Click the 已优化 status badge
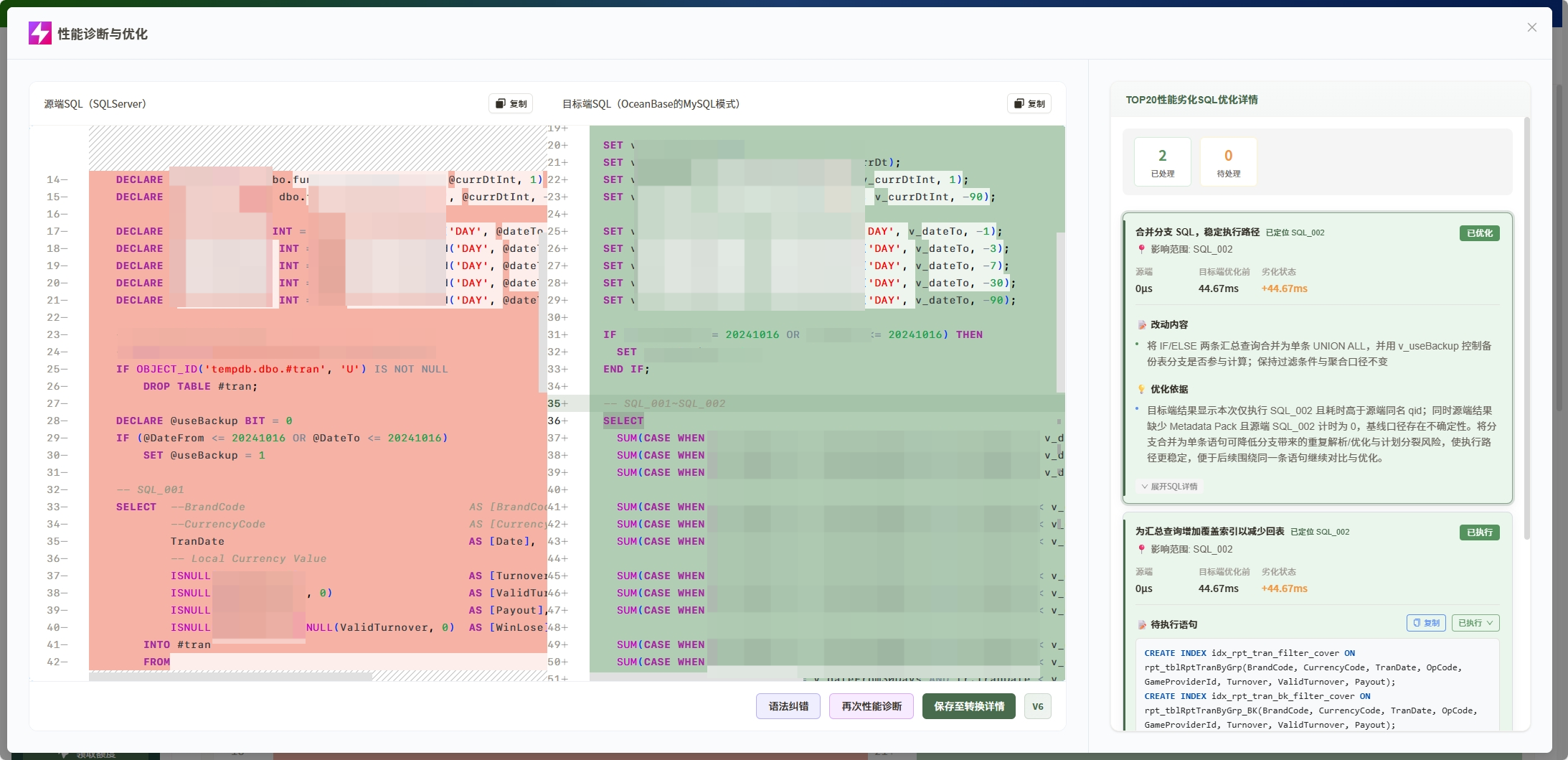Viewport: 1568px width, 760px height. pos(1479,233)
